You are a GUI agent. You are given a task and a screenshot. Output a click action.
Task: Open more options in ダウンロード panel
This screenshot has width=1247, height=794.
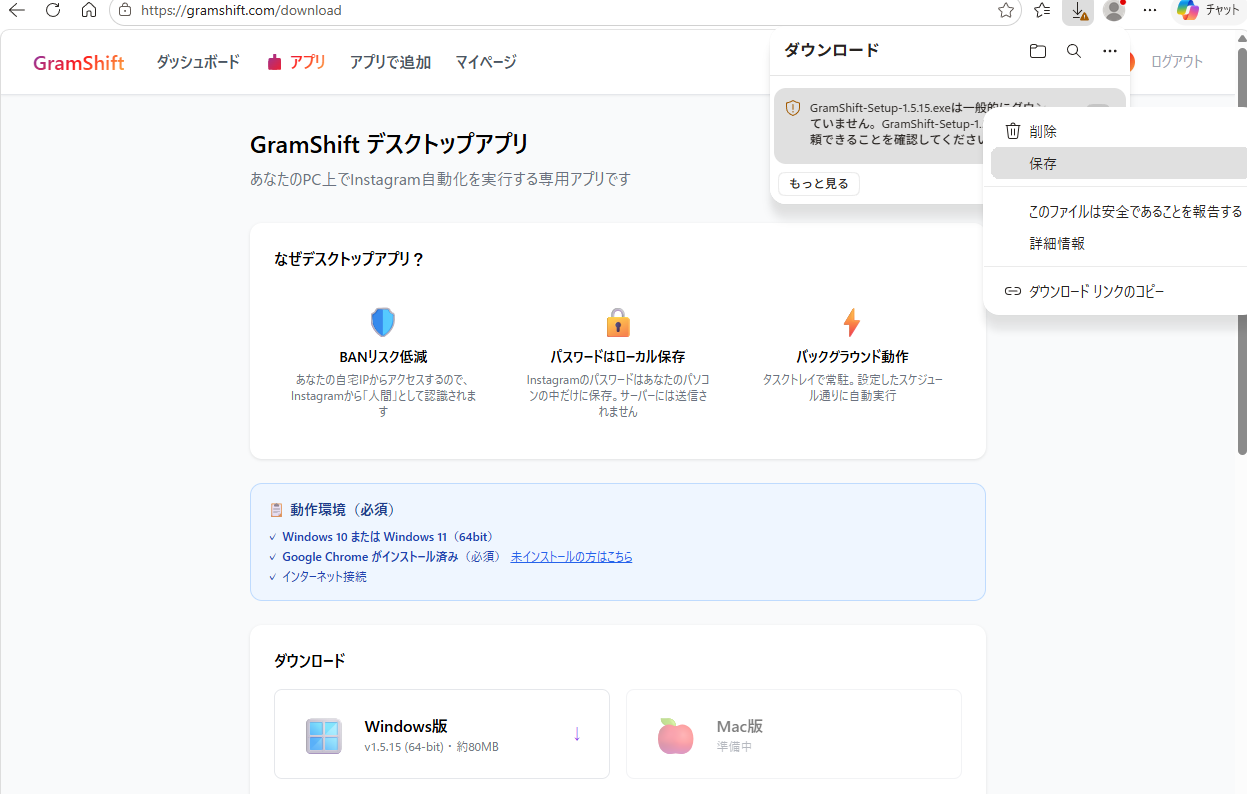[x=1110, y=51]
